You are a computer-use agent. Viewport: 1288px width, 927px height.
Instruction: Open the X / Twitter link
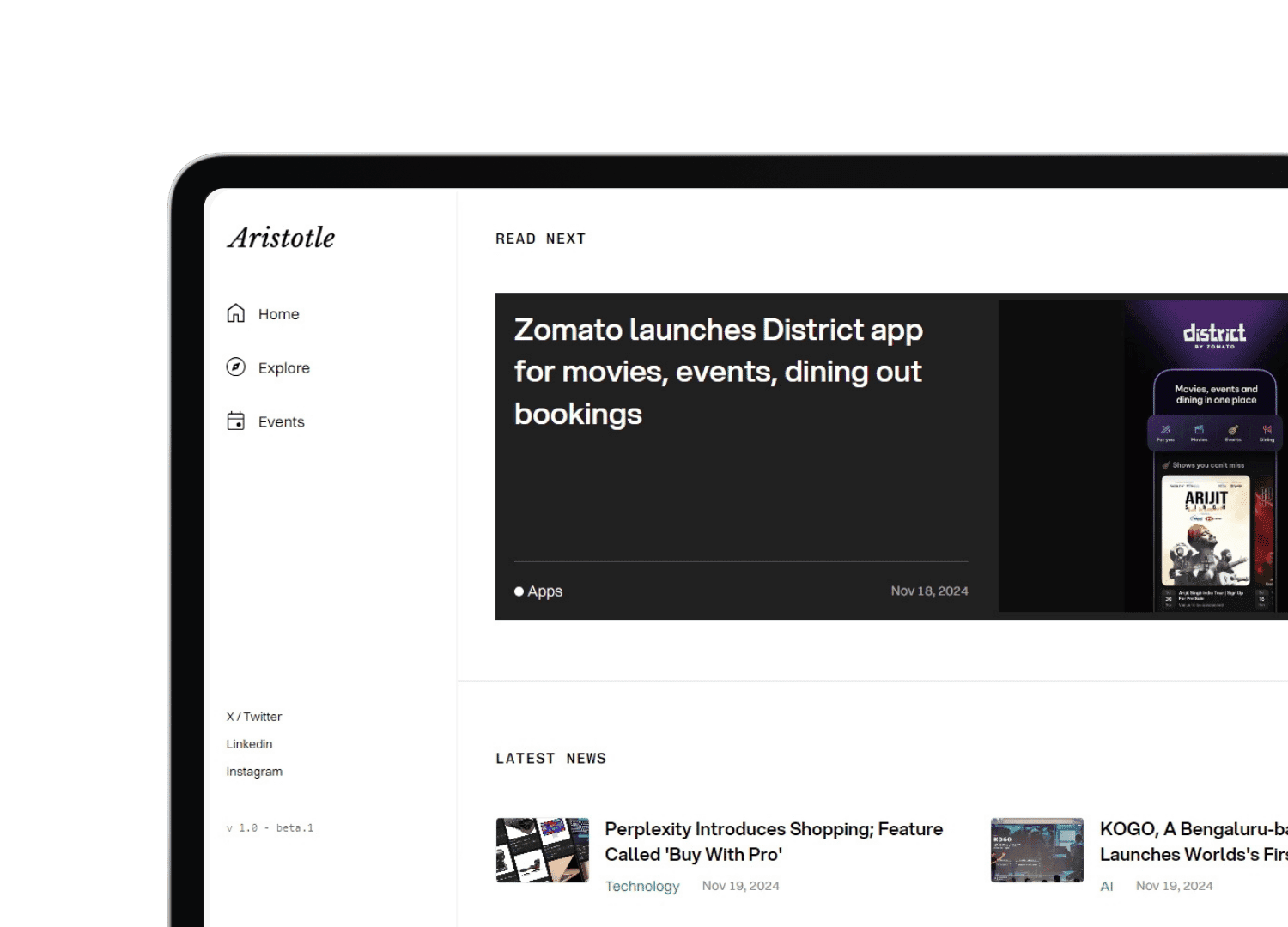[x=253, y=717]
